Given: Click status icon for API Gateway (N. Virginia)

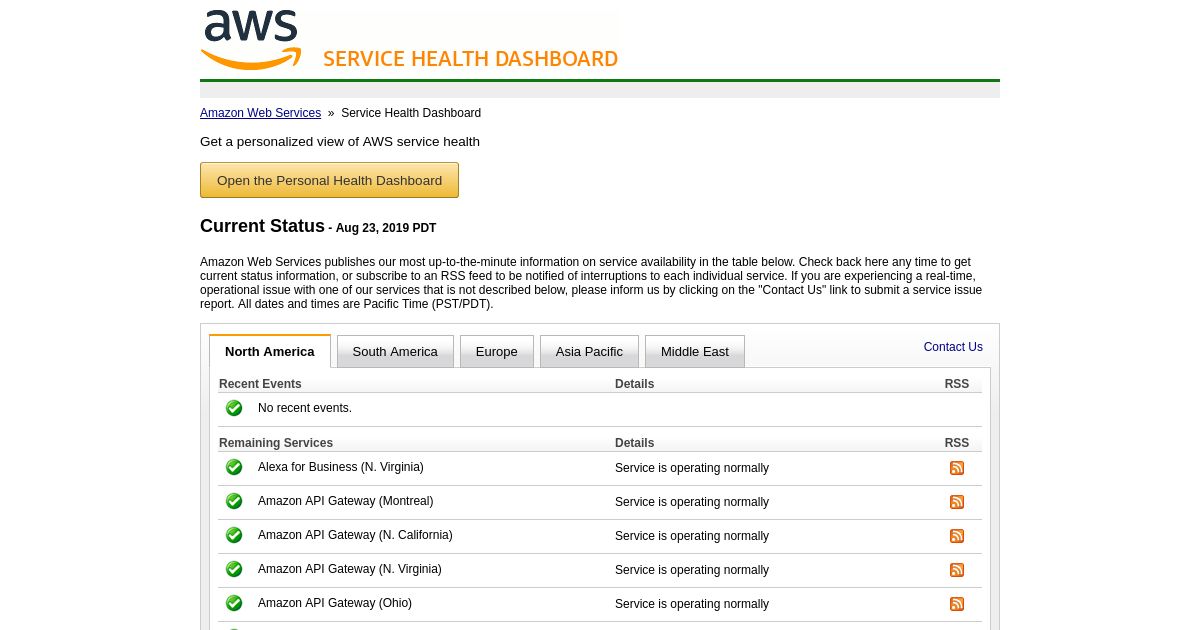Looking at the screenshot, I should (234, 569).
